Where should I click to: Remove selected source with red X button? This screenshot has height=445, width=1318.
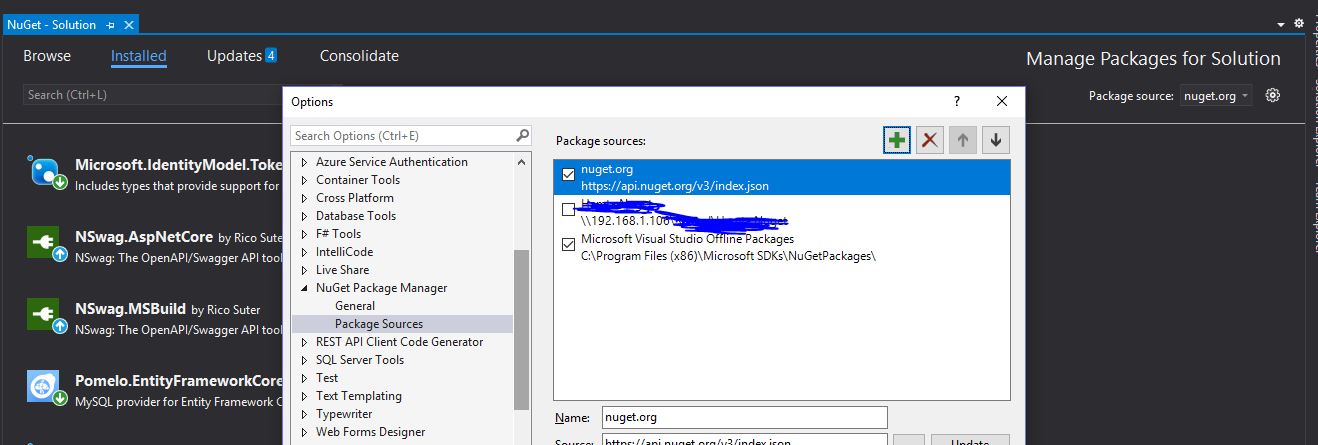(930, 141)
